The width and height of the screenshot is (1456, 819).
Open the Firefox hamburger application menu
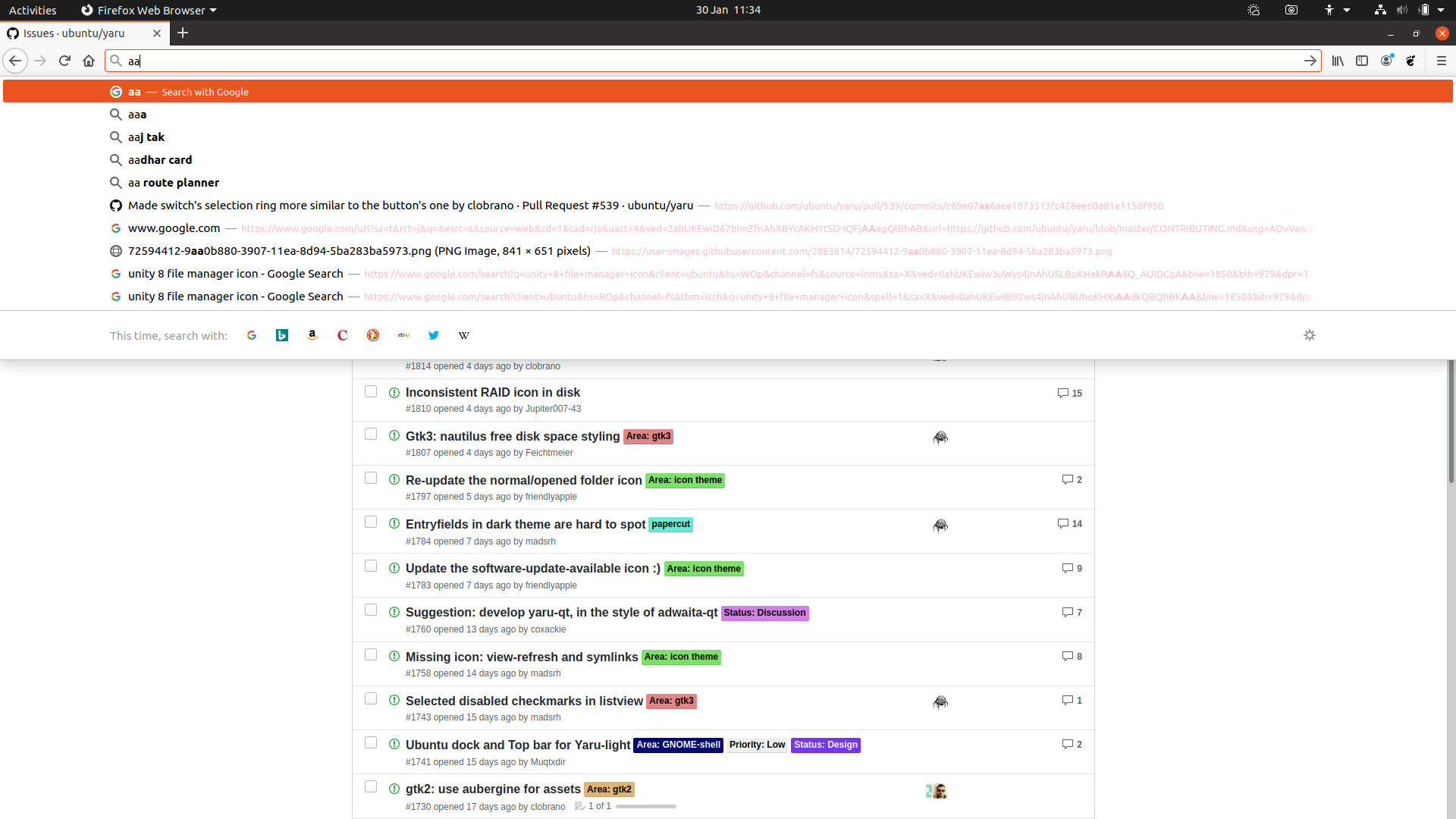pyautogui.click(x=1441, y=61)
